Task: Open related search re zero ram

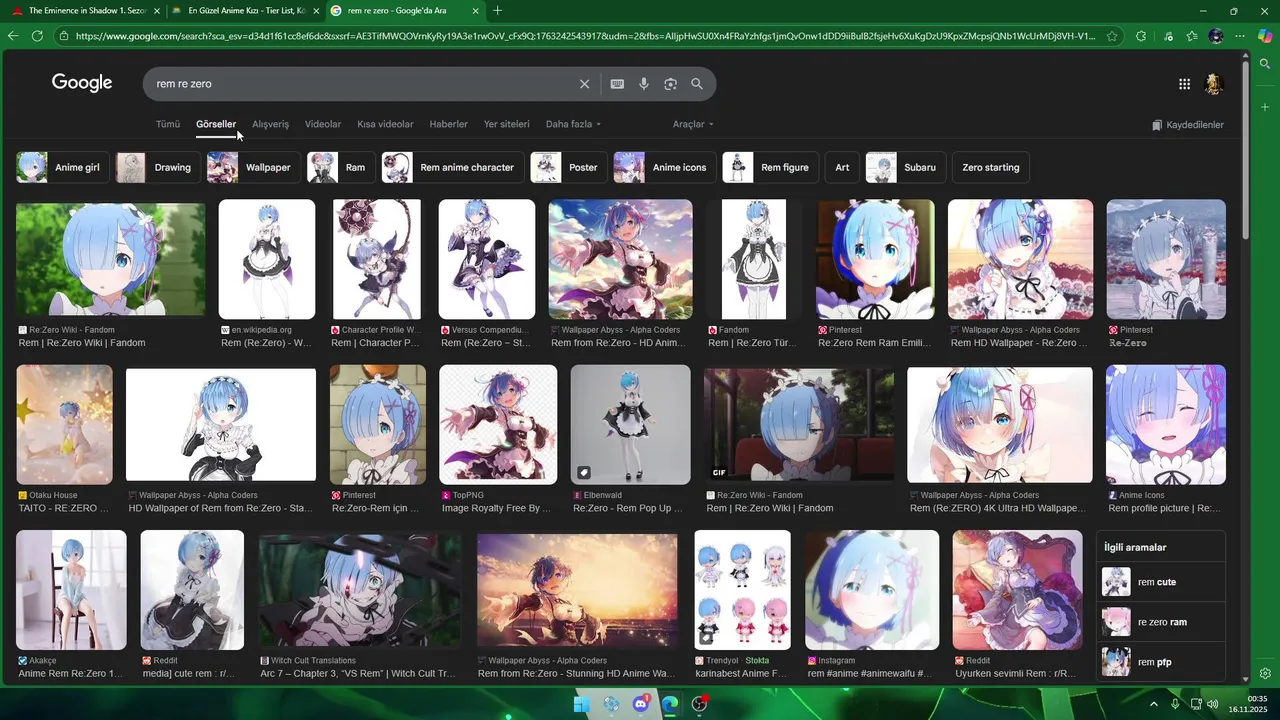Action: tap(1161, 622)
